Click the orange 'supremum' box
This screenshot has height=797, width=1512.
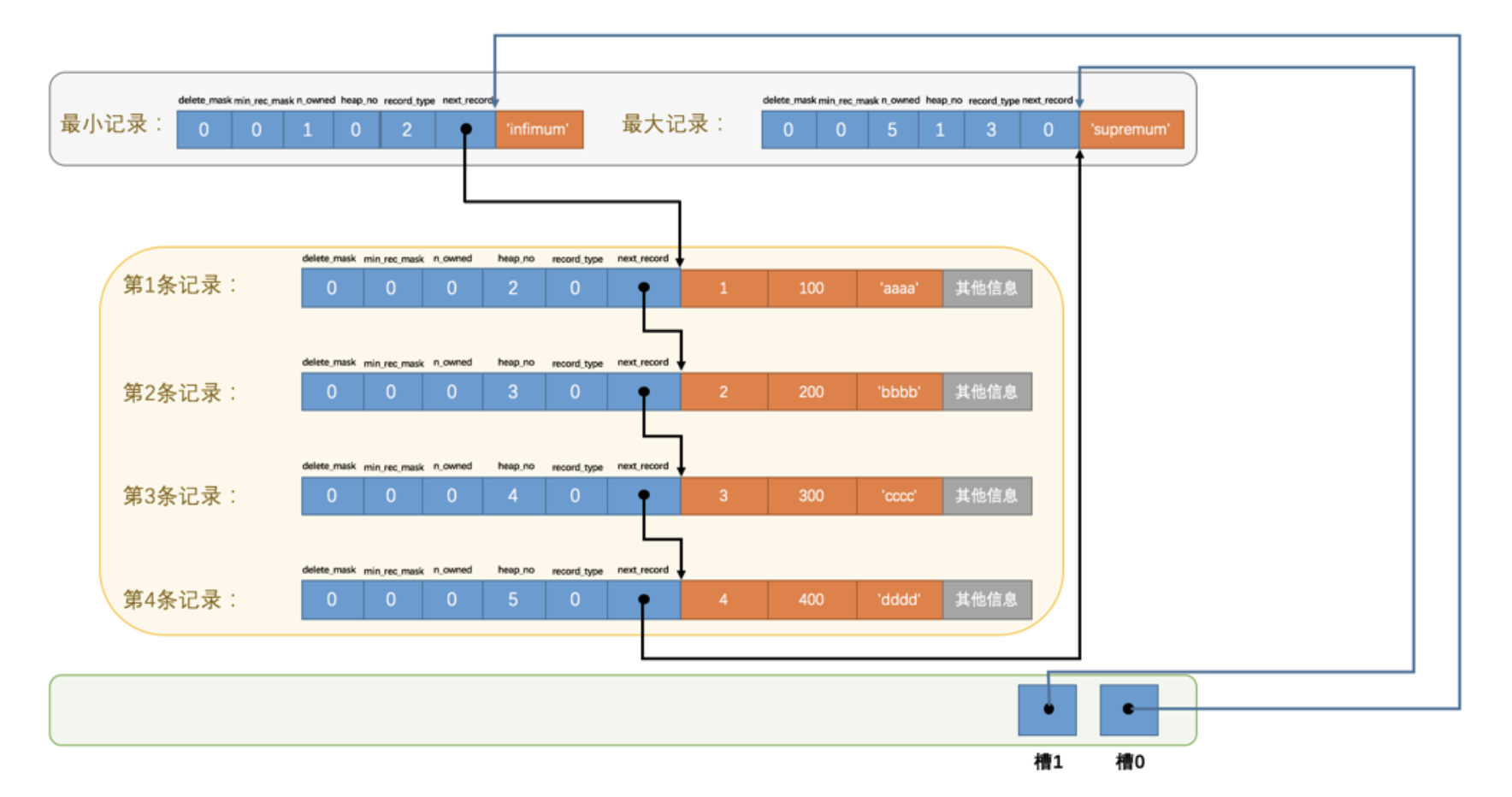(1131, 129)
